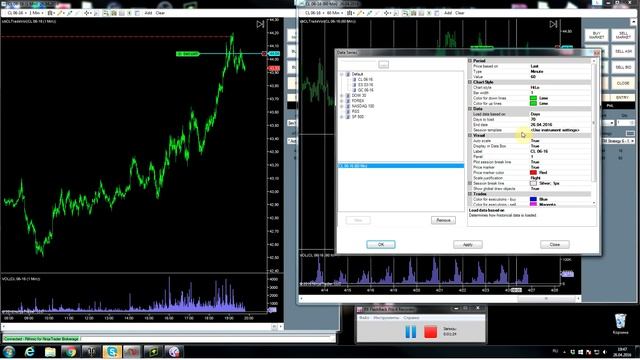This screenshot has width=640, height=360.
Task: Click the End date value 26.04.2016
Action: pos(541,125)
